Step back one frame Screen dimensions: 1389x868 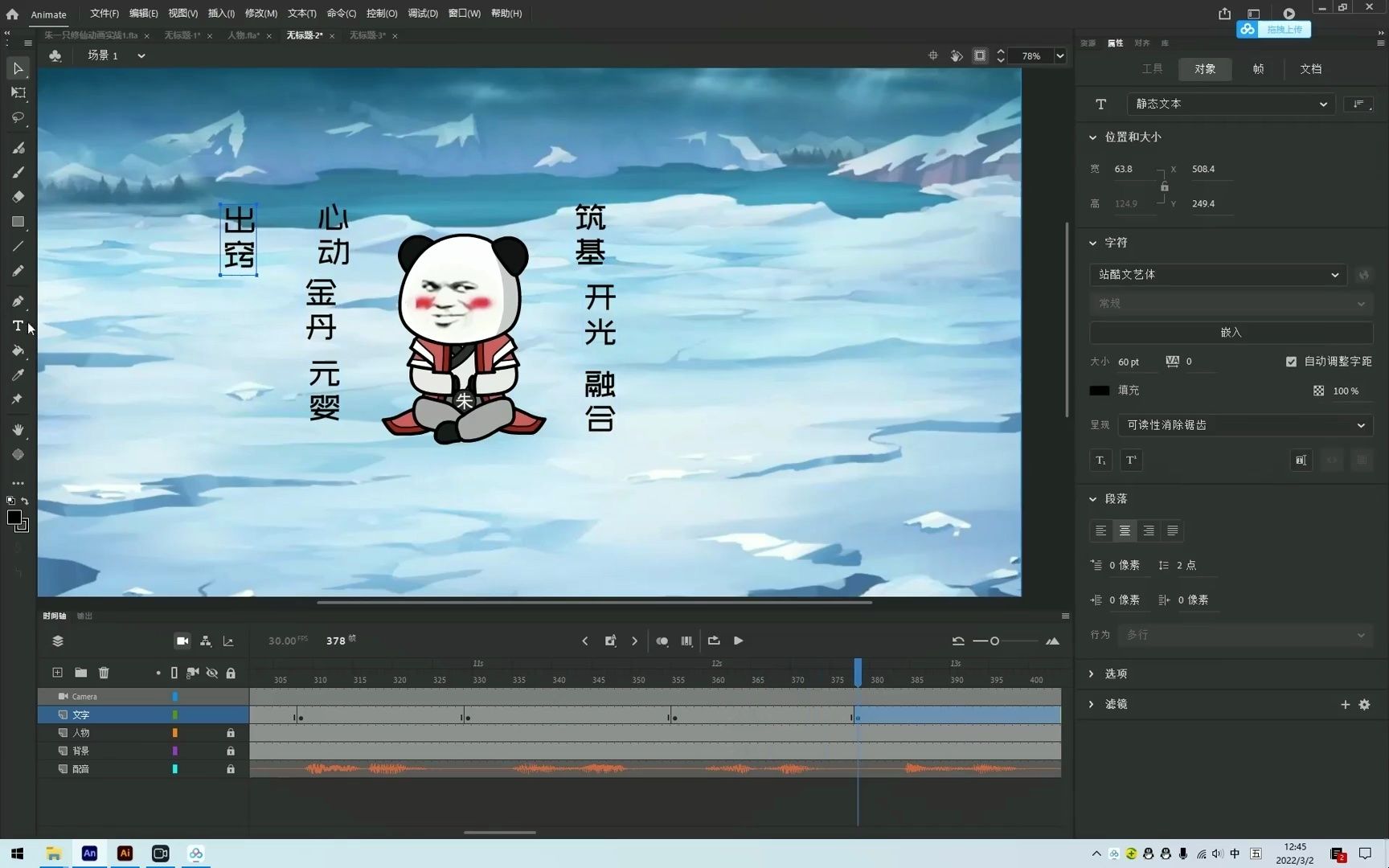(x=584, y=641)
